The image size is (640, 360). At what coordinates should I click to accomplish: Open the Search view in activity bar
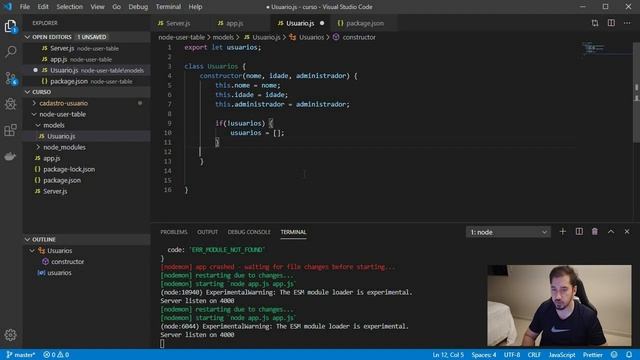point(11,51)
